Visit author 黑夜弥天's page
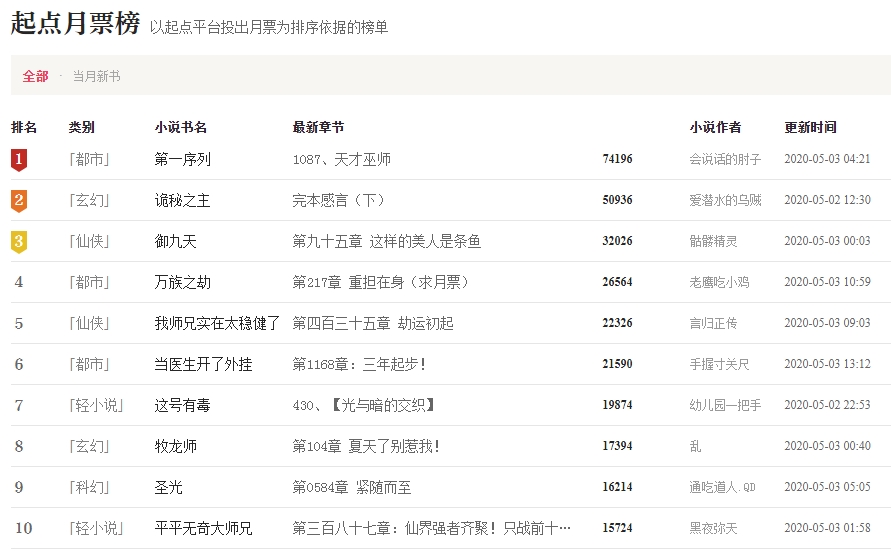Screen dimensions: 891x552 point(713,528)
